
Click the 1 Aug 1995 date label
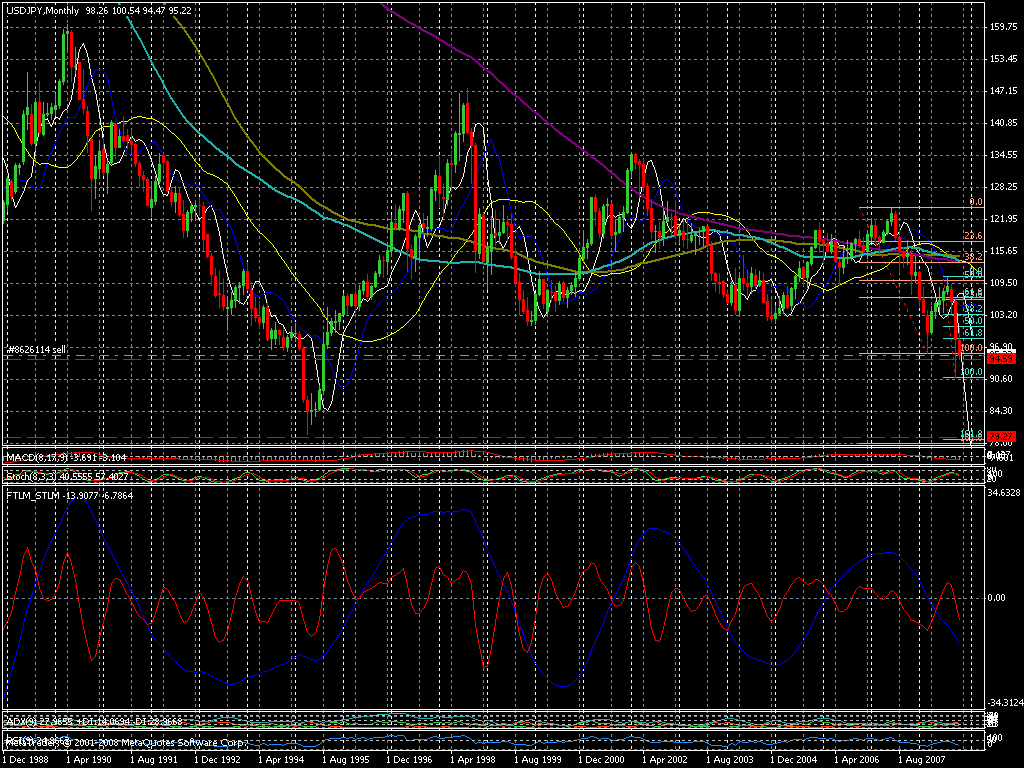[x=345, y=760]
